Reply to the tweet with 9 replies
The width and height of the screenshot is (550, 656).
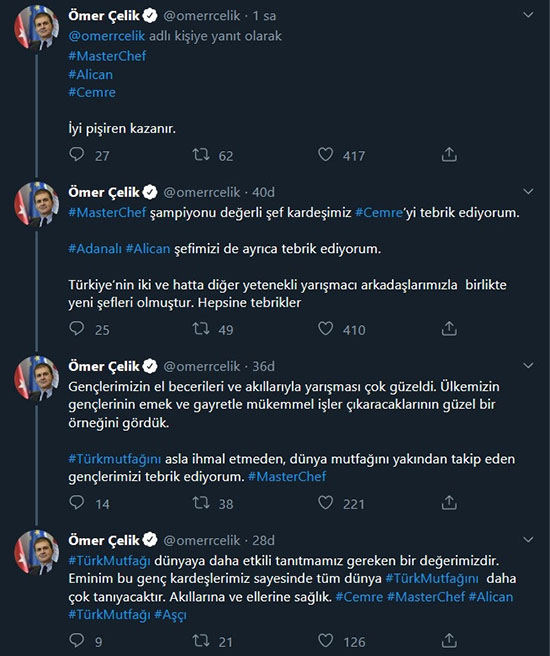point(77,640)
